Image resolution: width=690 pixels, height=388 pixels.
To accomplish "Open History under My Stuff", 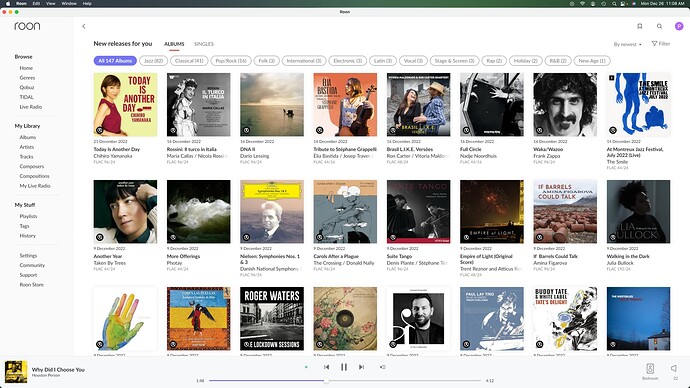I will coord(27,236).
